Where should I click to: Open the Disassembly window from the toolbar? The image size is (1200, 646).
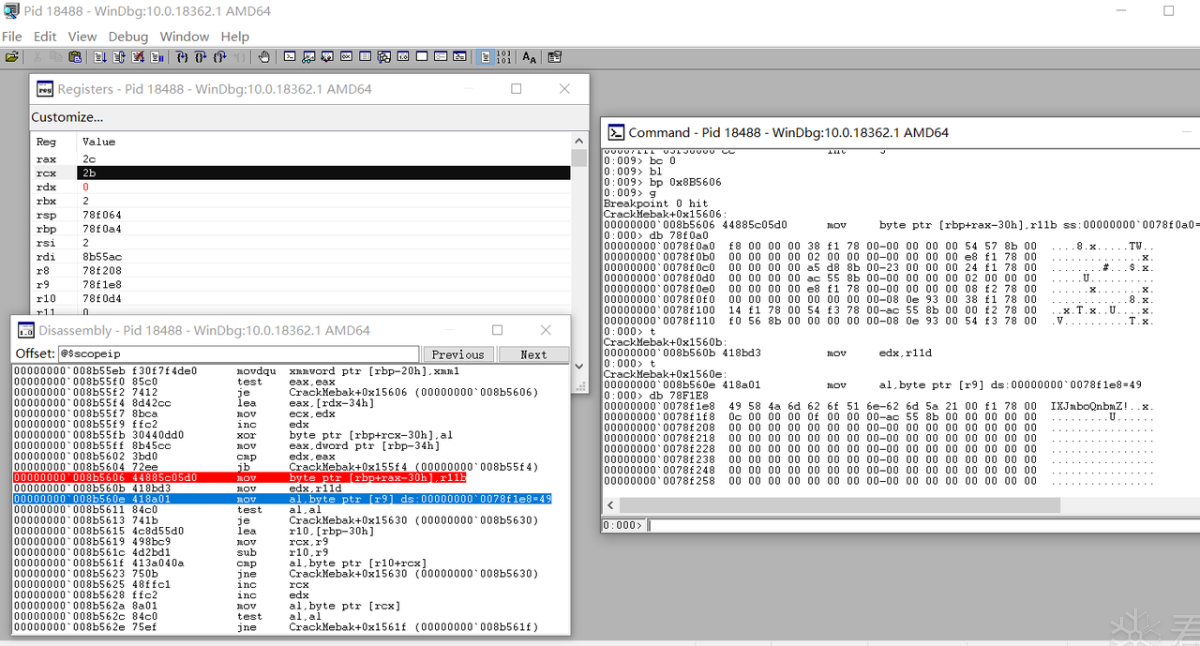pyautogui.click(x=403, y=57)
